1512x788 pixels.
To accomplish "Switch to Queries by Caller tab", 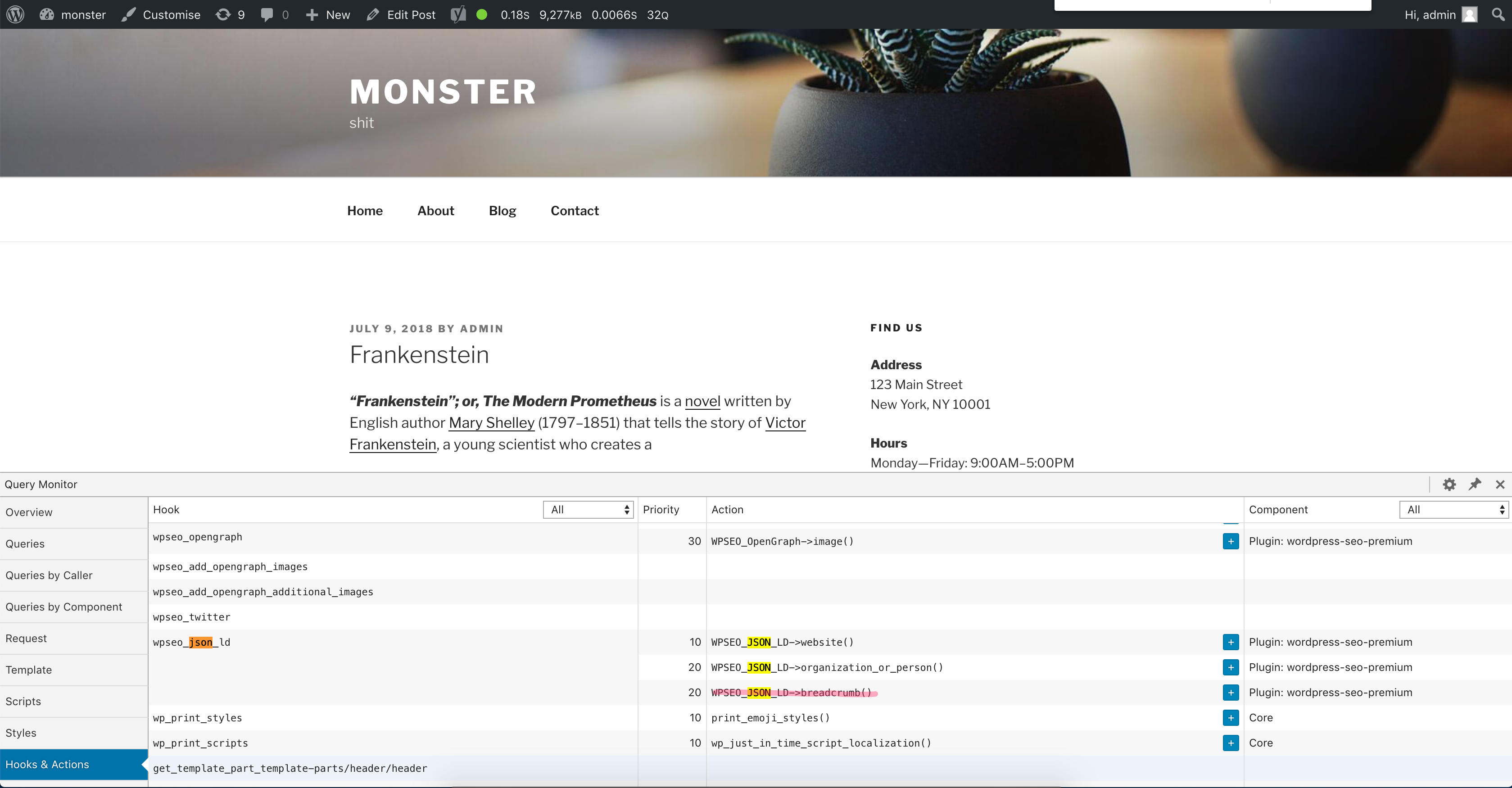I will click(x=74, y=576).
